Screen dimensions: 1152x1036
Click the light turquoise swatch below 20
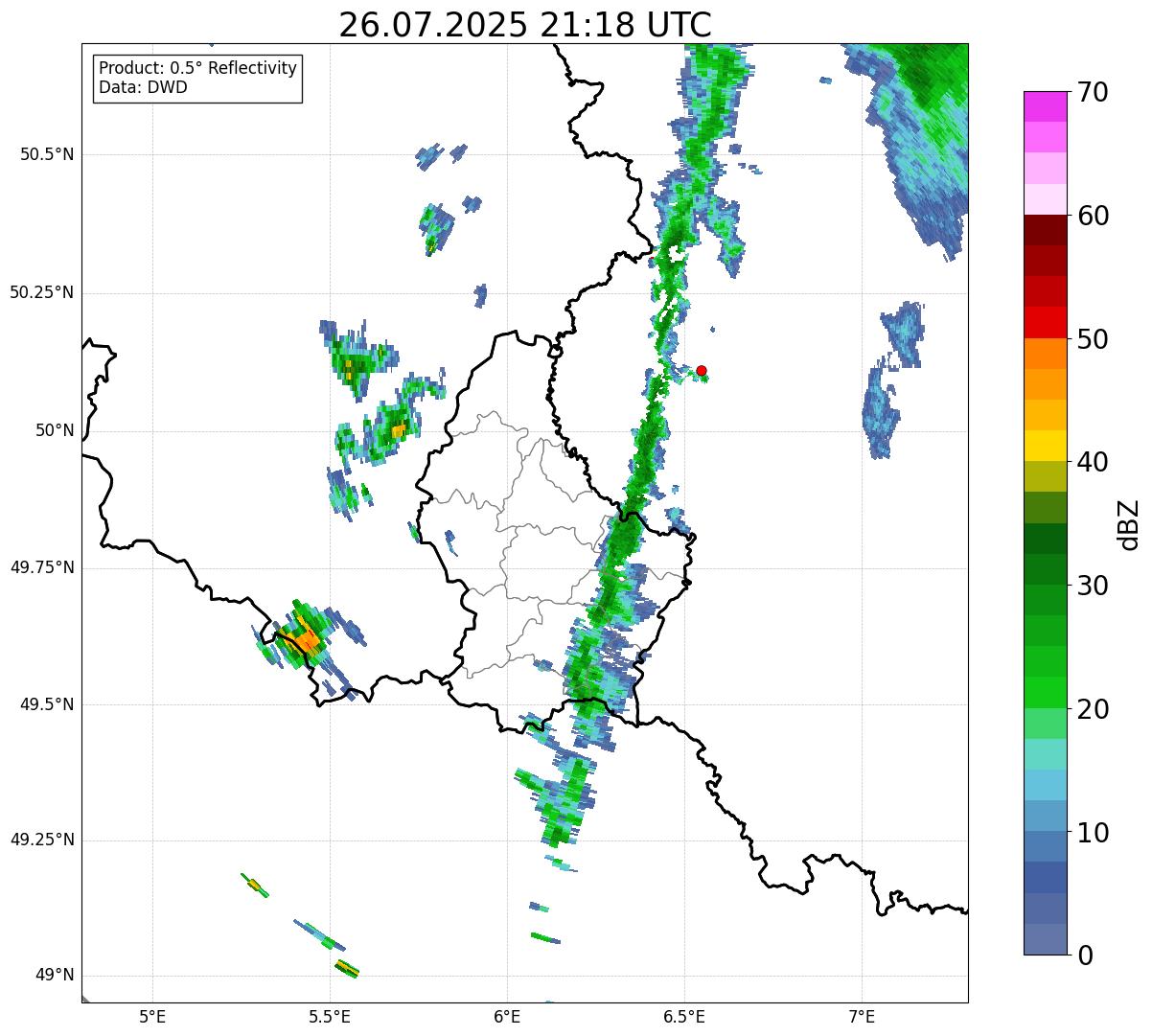coord(1045,753)
